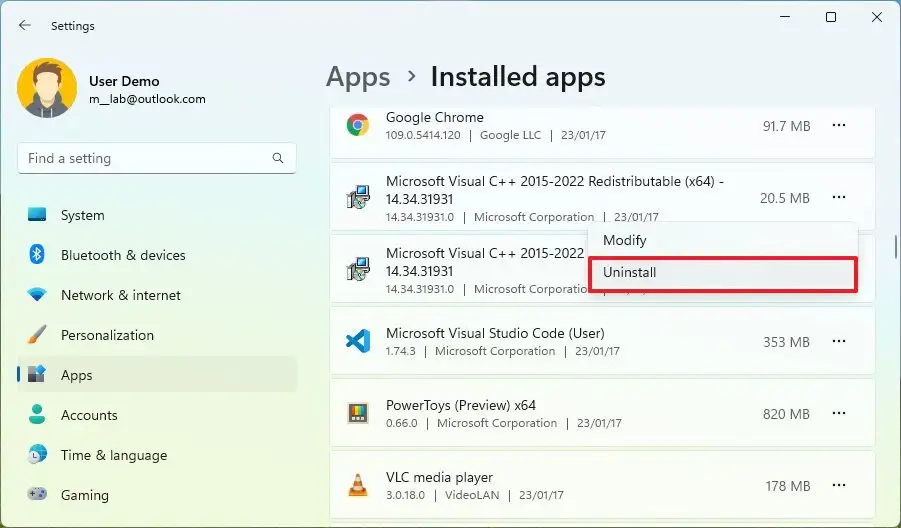The height and width of the screenshot is (528, 901).
Task: Click the PowerToys app icon
Action: point(357,413)
